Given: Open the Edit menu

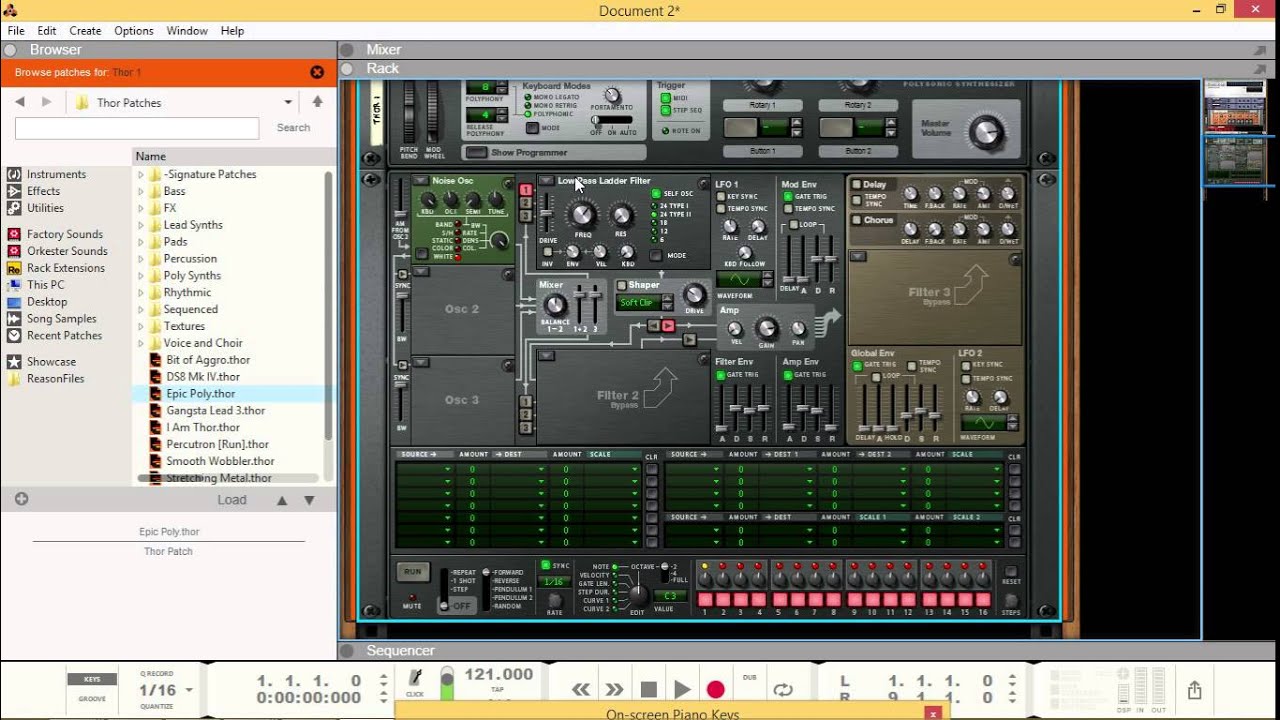Looking at the screenshot, I should (47, 31).
